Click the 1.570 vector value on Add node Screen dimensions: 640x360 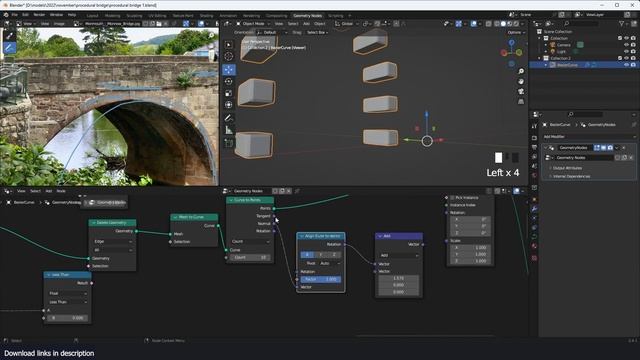[x=399, y=278]
